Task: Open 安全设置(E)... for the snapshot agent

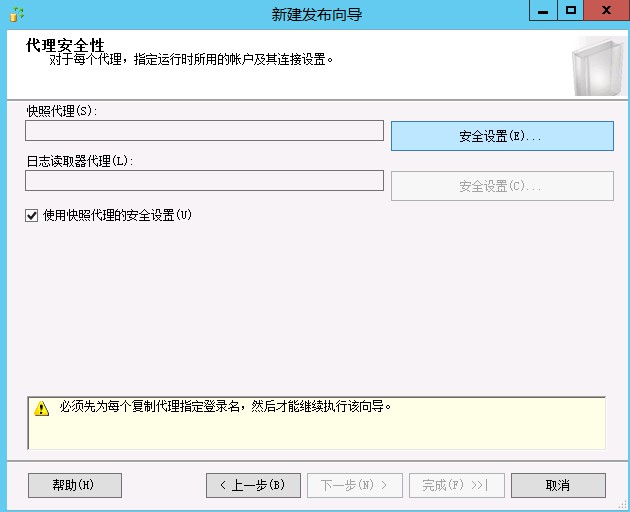Action: pos(501,136)
